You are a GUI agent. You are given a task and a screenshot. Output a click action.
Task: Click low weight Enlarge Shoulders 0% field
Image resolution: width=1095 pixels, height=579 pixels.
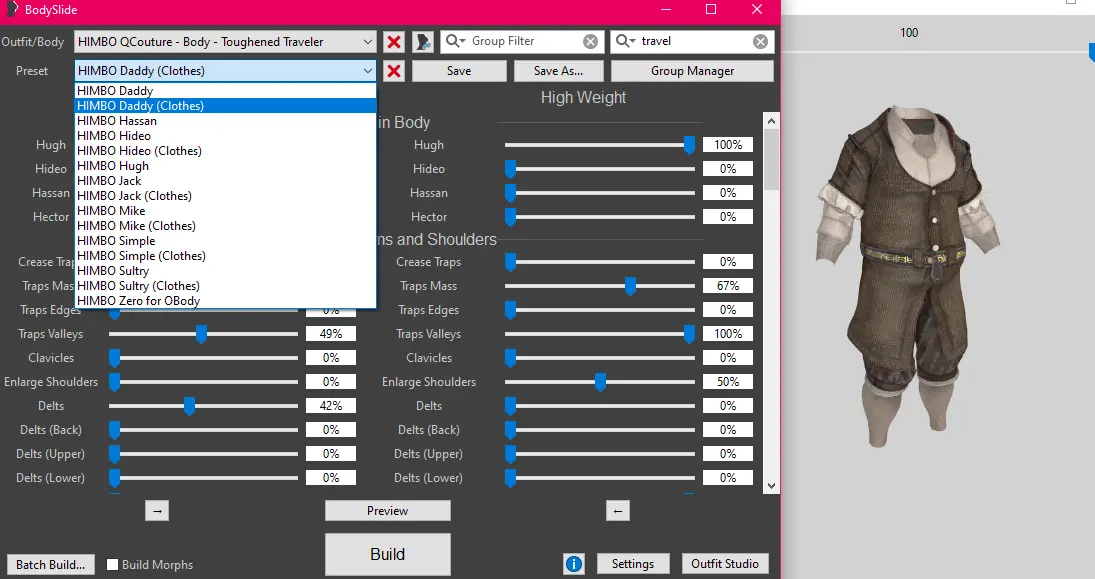pos(331,382)
